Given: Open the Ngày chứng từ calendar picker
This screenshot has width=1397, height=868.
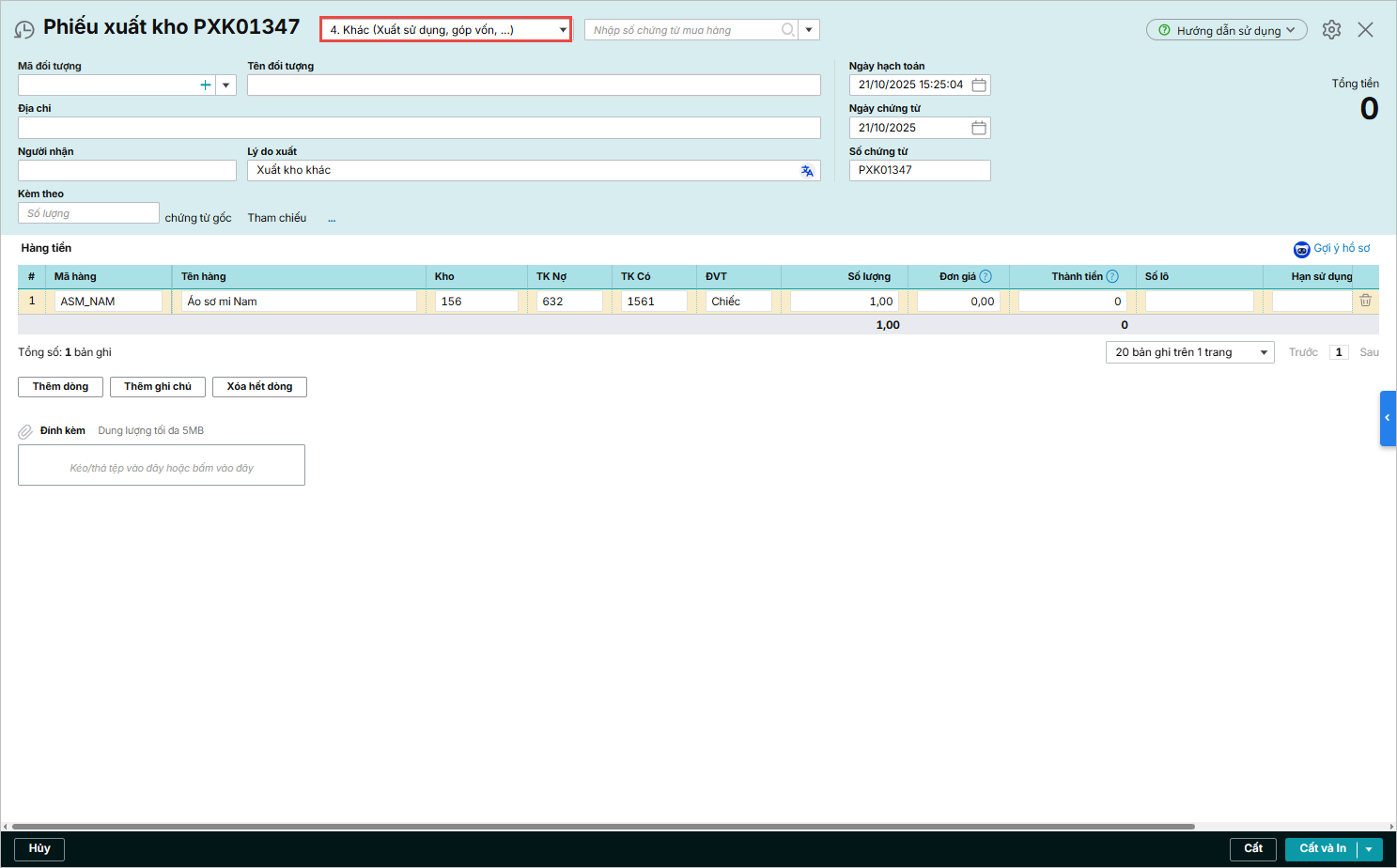Looking at the screenshot, I should click(979, 128).
